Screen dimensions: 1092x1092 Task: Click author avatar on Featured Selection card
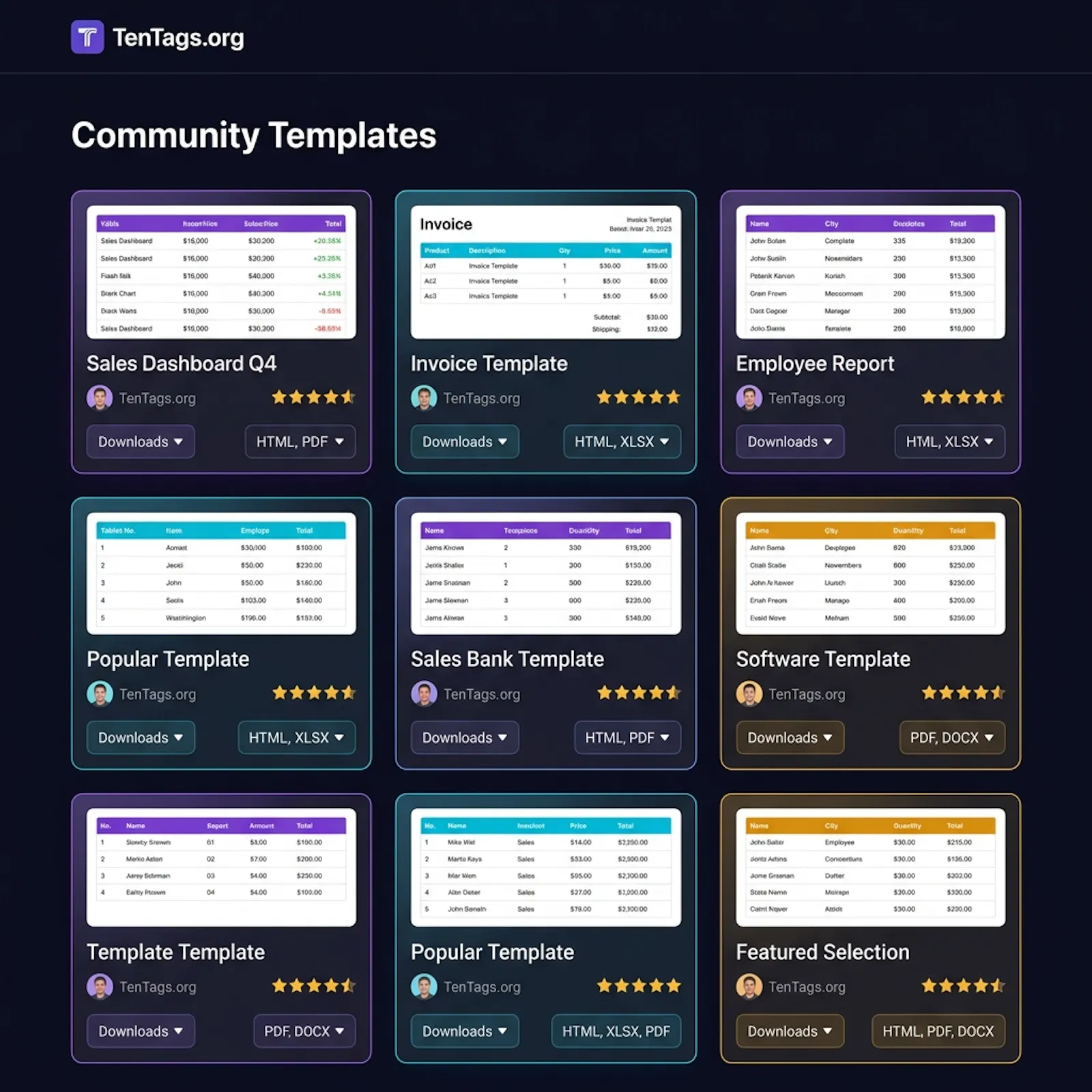(x=749, y=987)
